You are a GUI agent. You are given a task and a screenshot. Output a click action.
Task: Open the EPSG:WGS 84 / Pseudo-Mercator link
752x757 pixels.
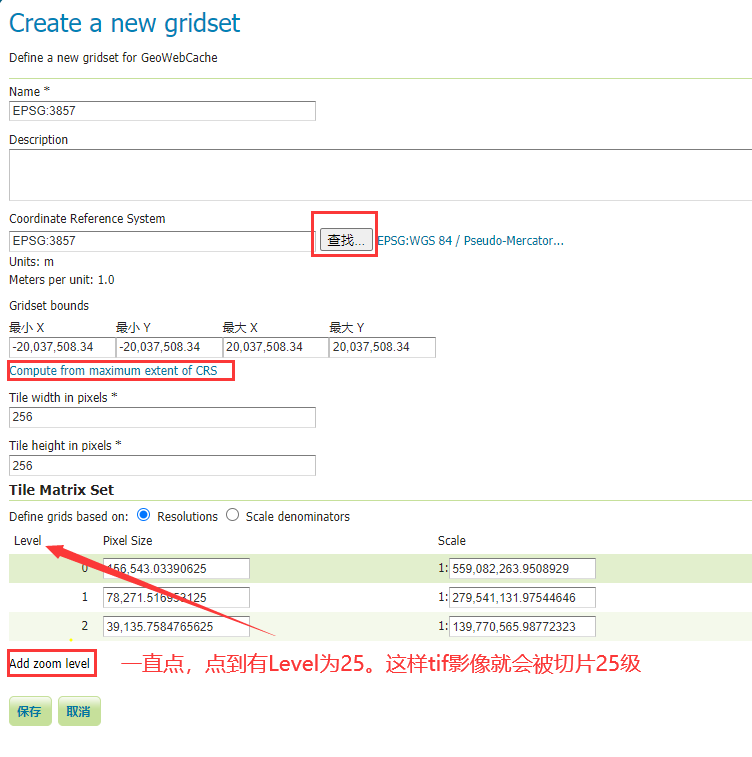(x=470, y=240)
